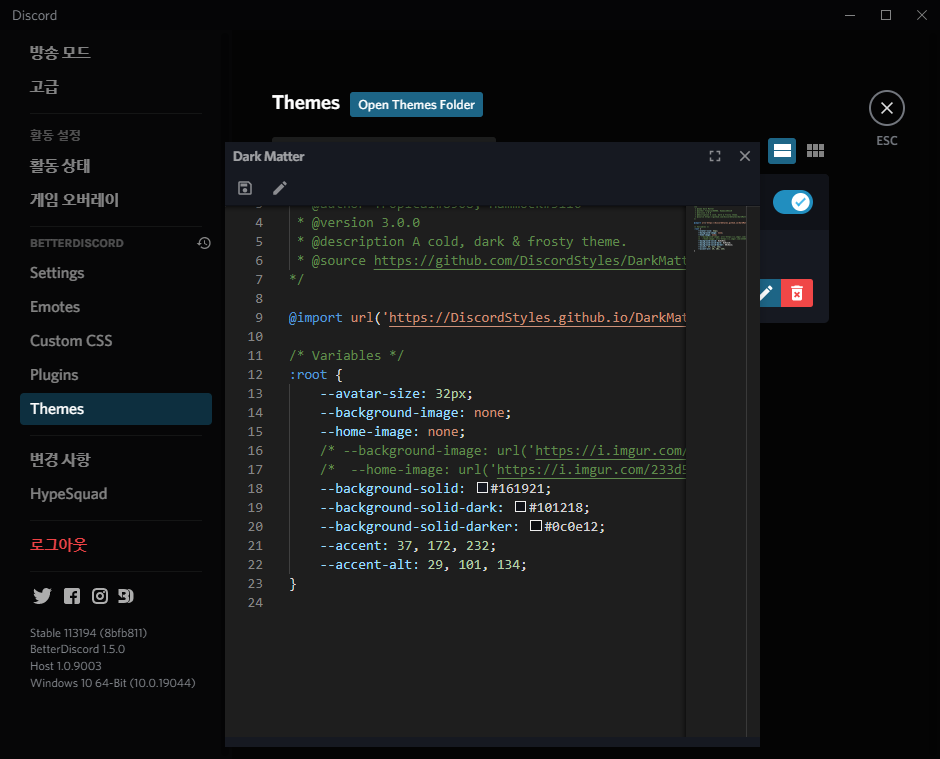Click line number 12 in gutter
Viewport: 940px width, 759px height.
coord(255,375)
